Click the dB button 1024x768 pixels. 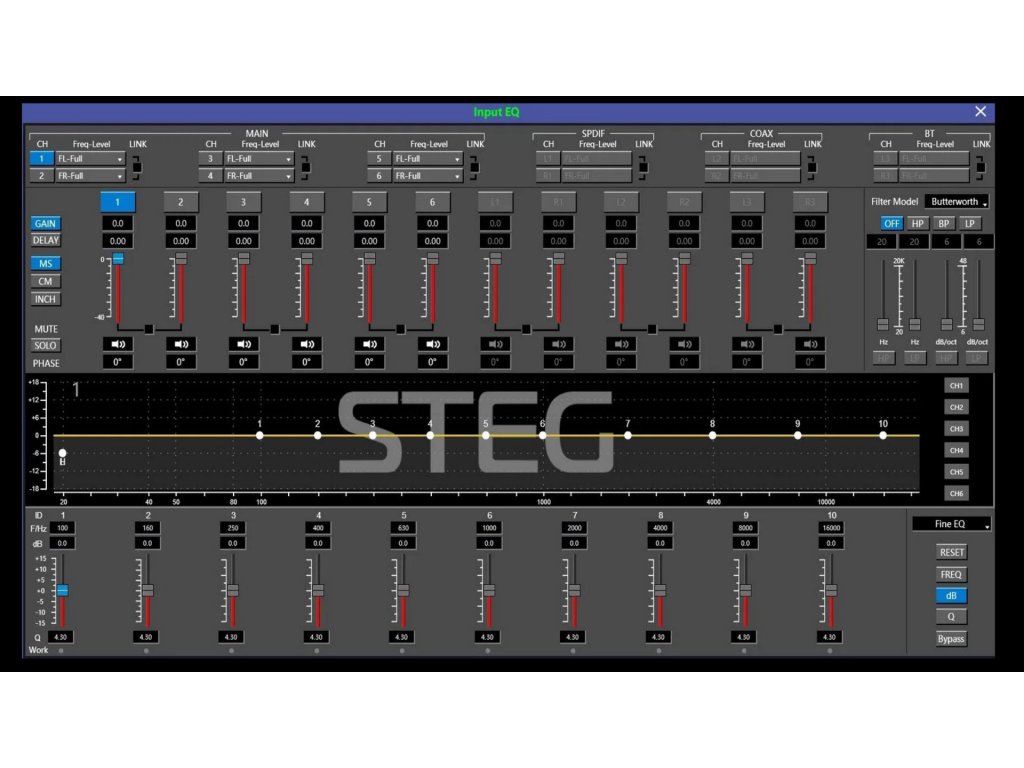pos(951,596)
